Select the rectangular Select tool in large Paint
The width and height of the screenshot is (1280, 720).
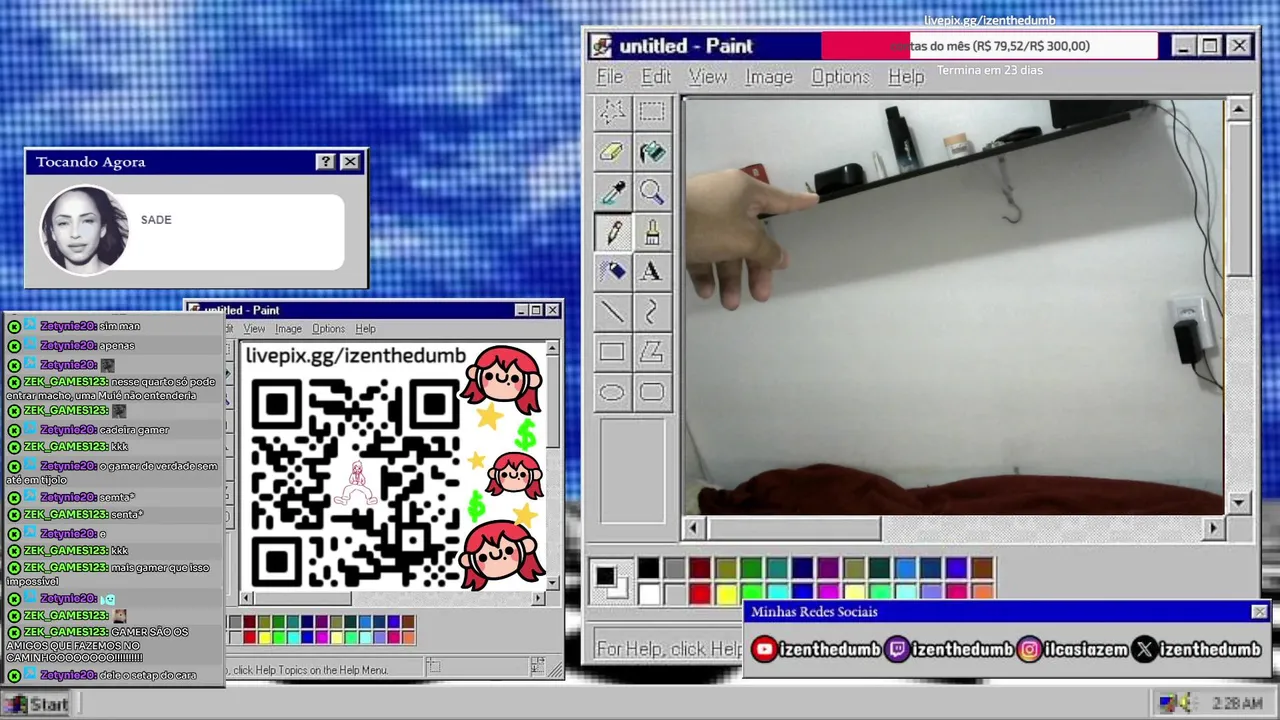[x=652, y=112]
